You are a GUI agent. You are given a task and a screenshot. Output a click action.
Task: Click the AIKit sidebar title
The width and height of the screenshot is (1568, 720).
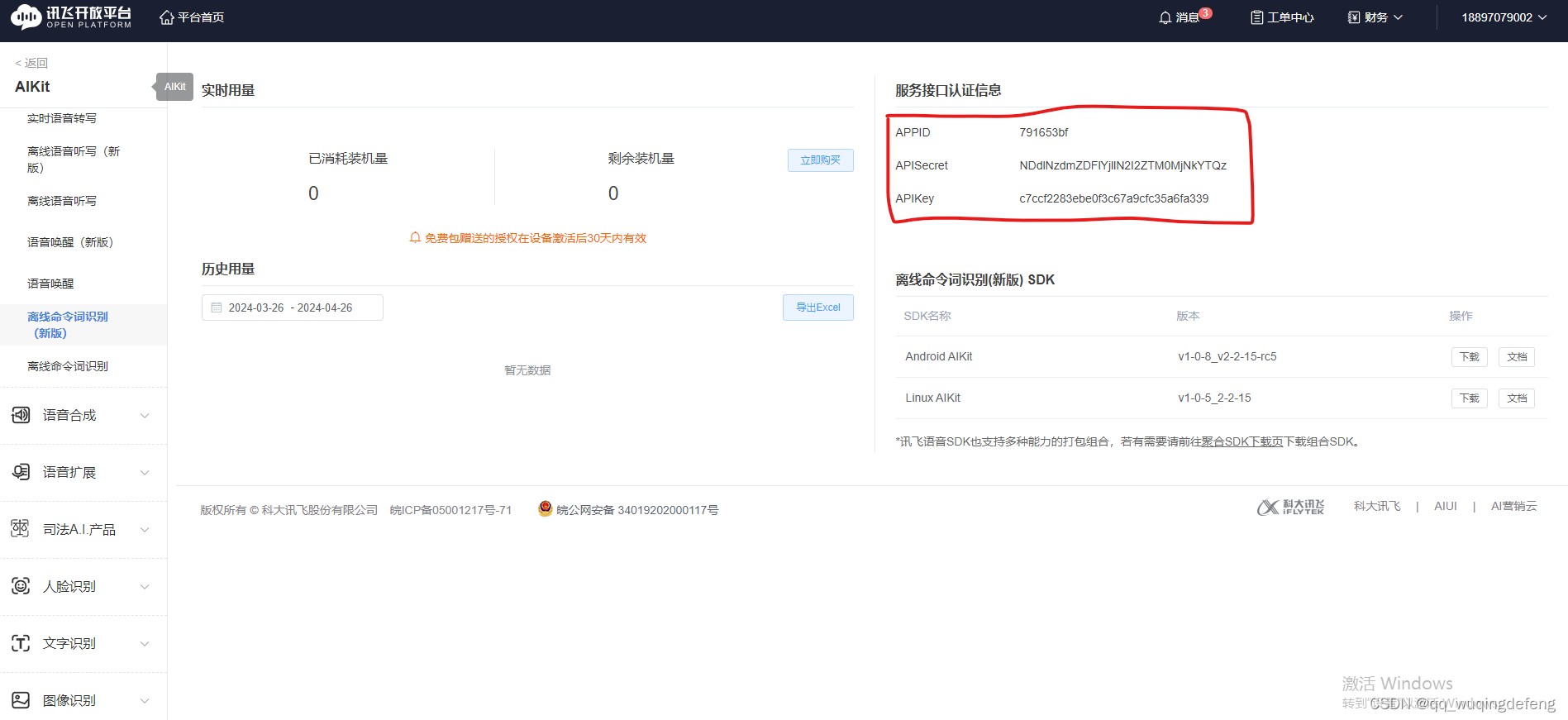32,87
